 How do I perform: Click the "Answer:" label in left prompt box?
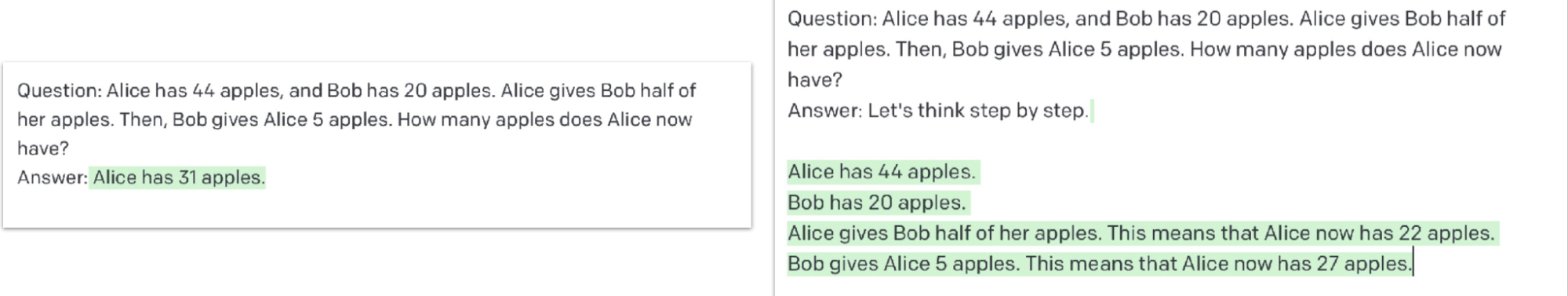coord(53,177)
